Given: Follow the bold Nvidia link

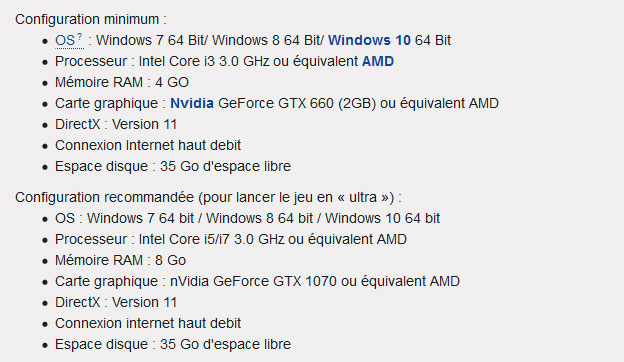Looking at the screenshot, I should click(192, 103).
